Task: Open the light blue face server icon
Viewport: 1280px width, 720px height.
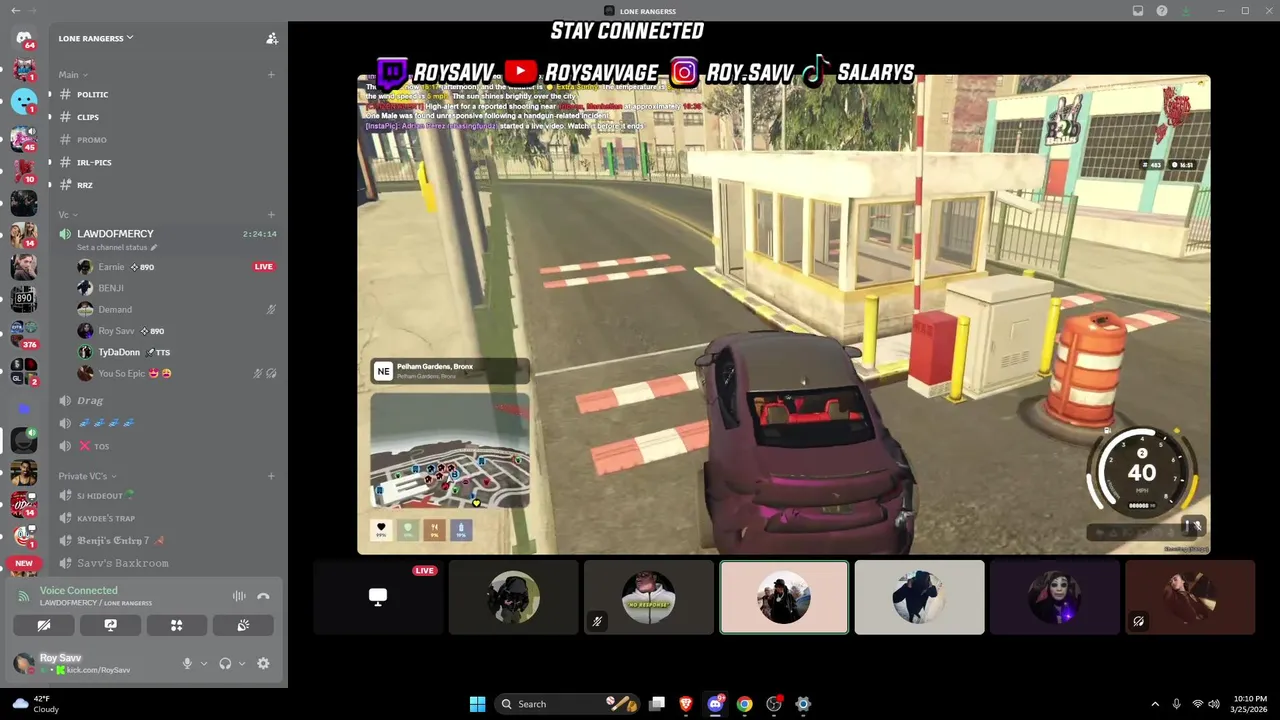Action: (x=24, y=101)
